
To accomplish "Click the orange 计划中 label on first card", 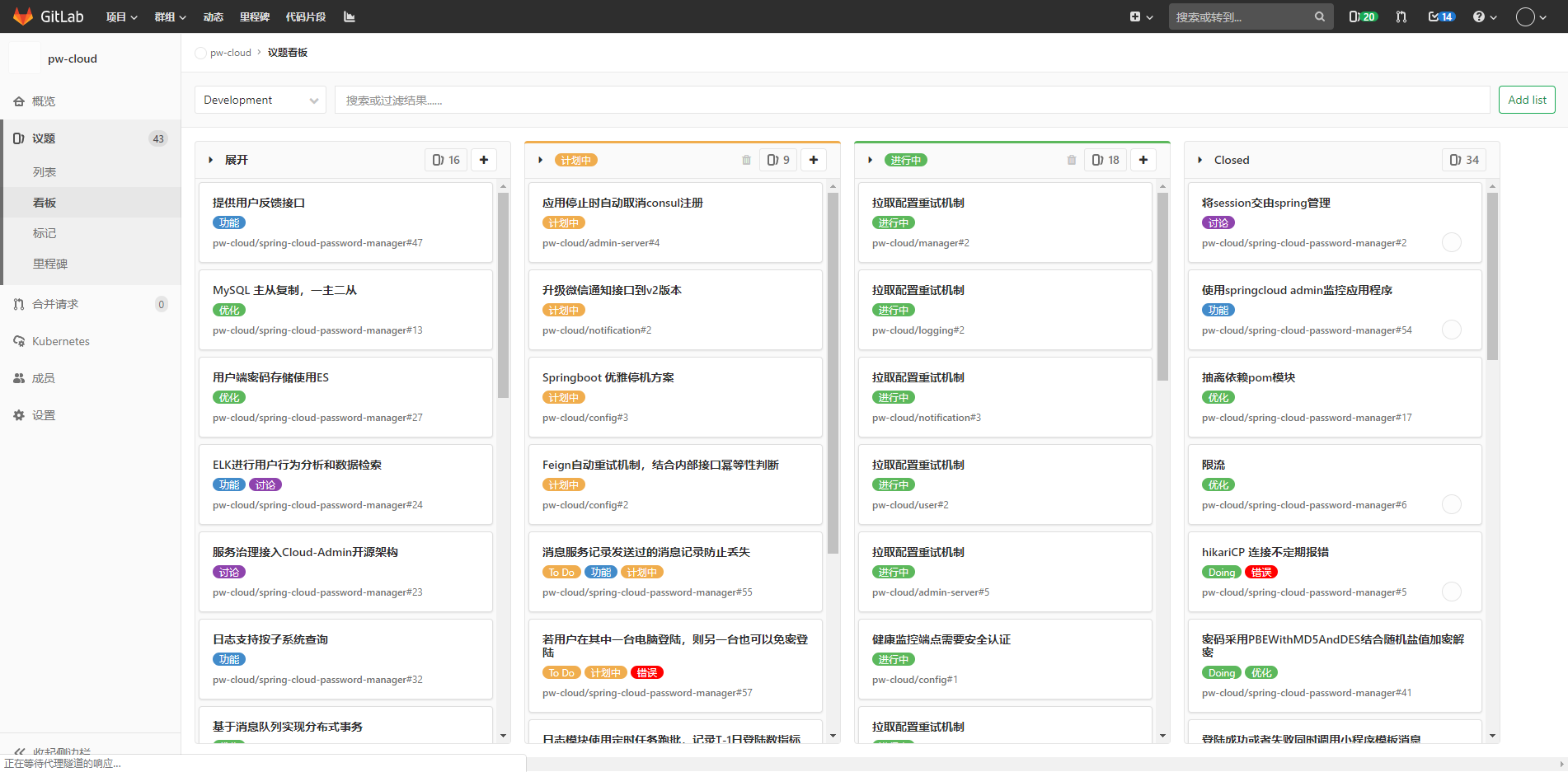I will (x=563, y=222).
